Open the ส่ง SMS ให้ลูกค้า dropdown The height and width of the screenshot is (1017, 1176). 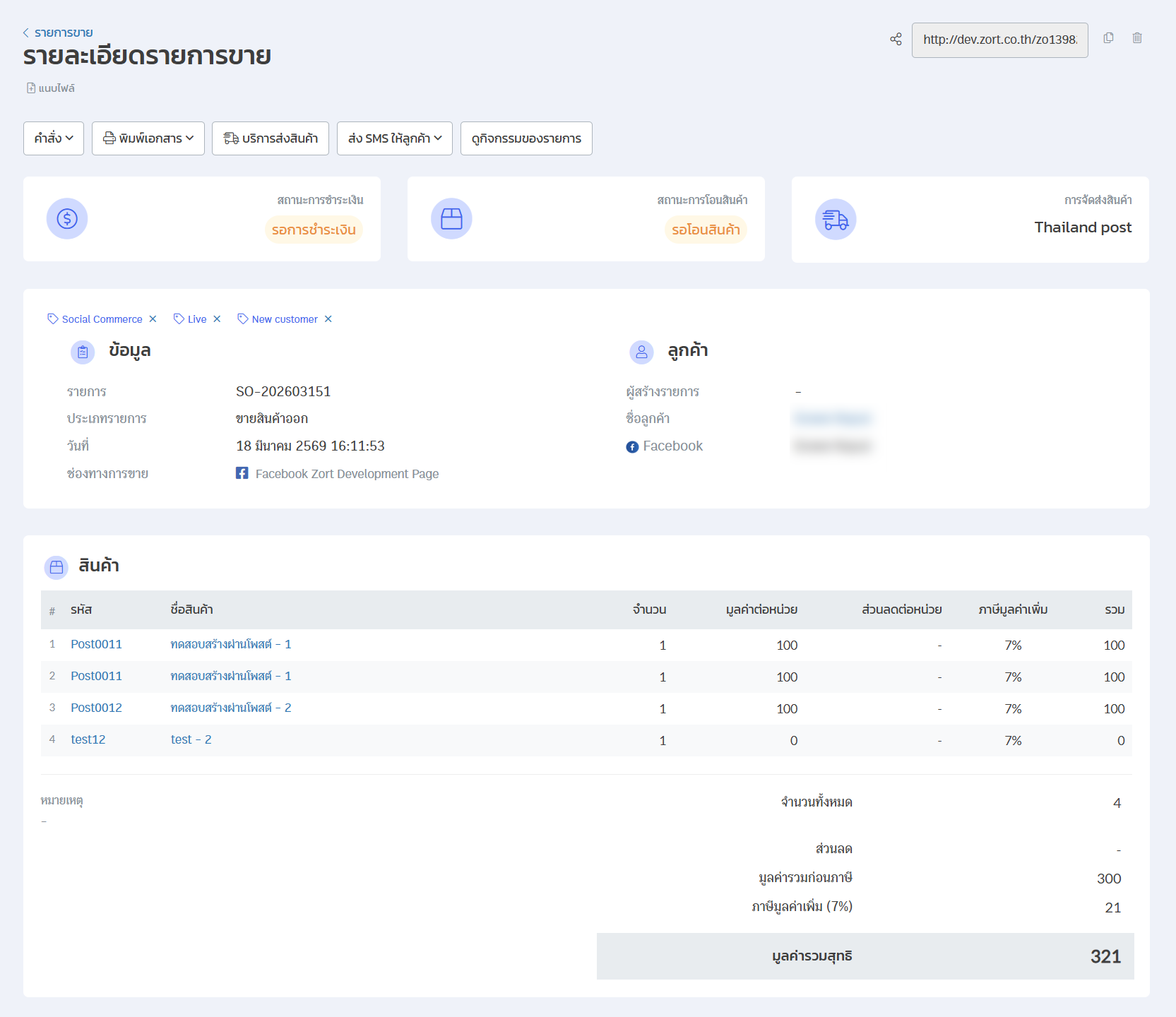tap(394, 138)
